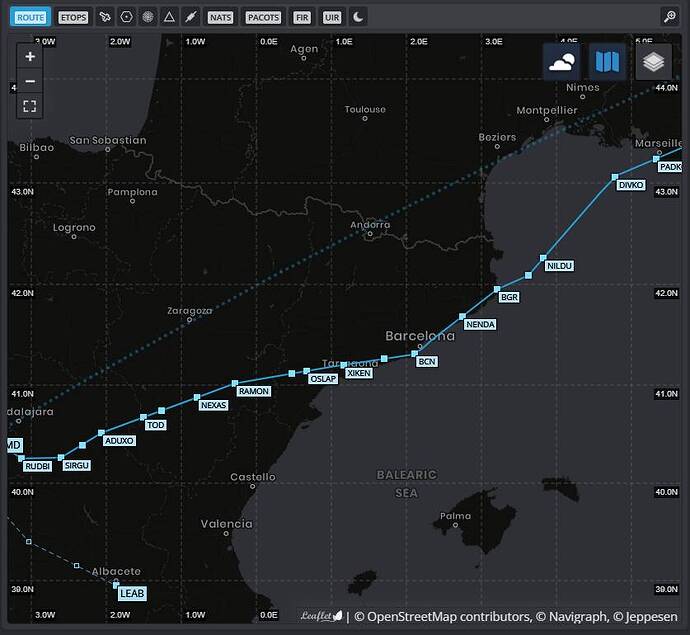Viewport: 690px width, 635px height.
Task: Toggle airways diagonal-line icon
Action: coord(191,17)
